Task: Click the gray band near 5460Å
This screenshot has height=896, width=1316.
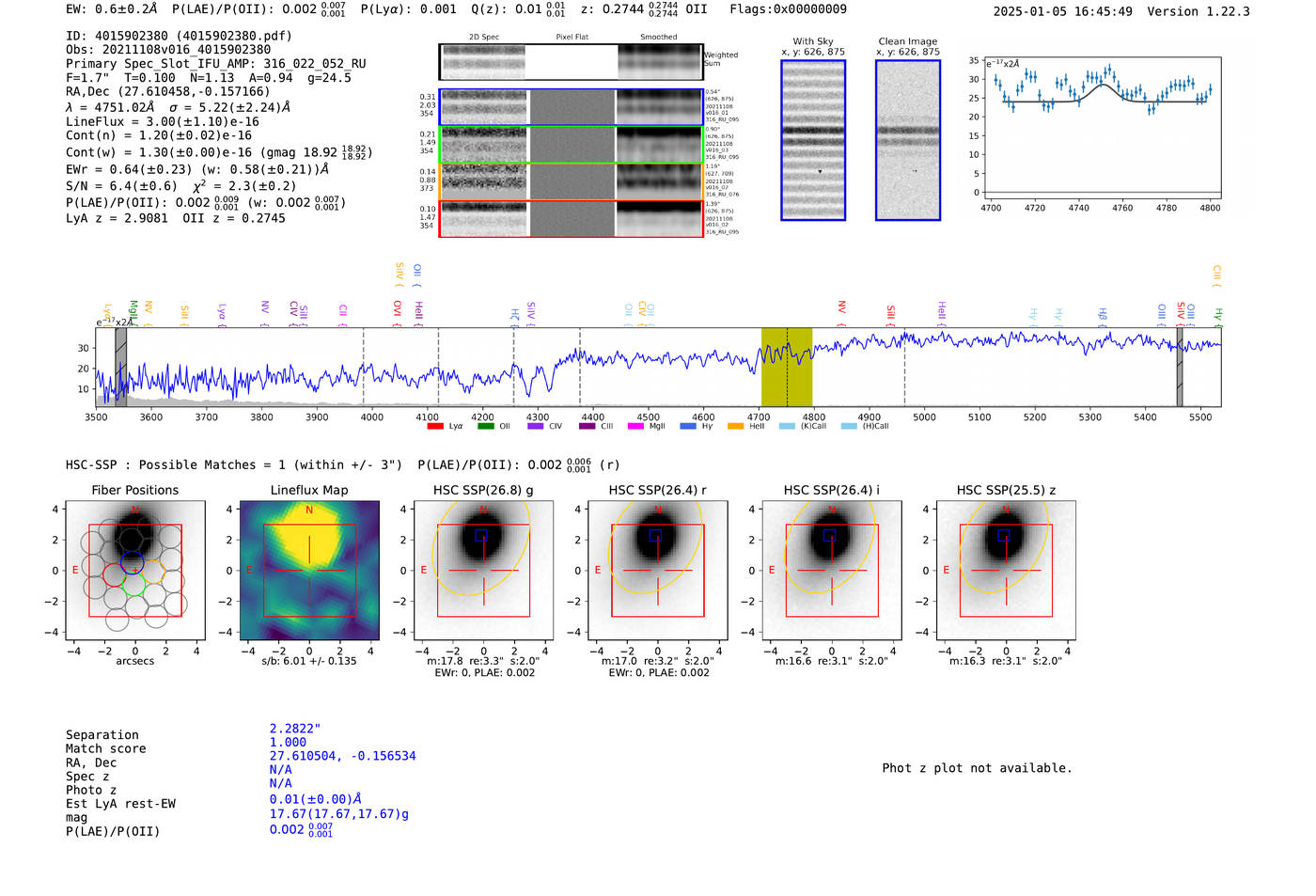Action: (x=1180, y=367)
